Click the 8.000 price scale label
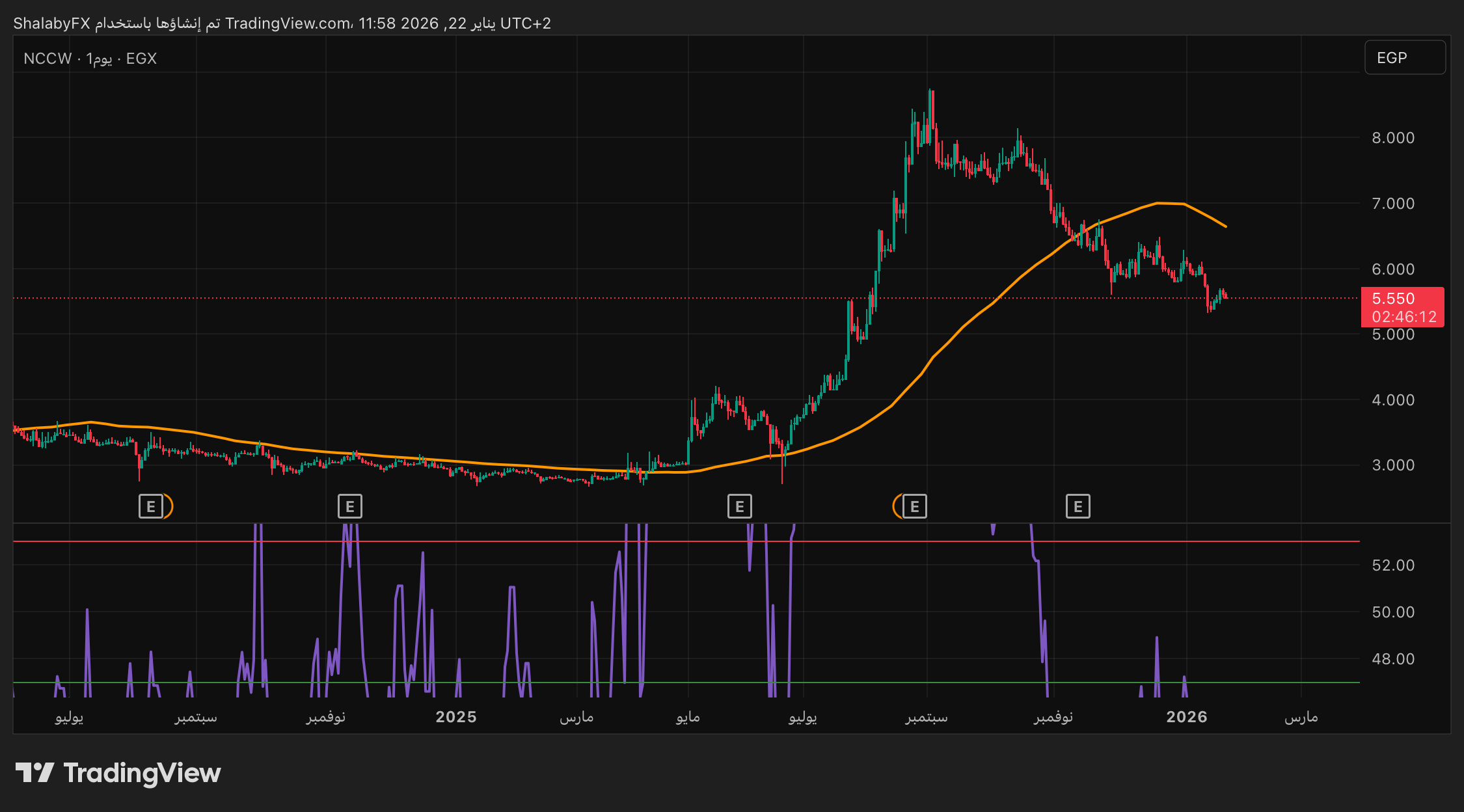The image size is (1464, 812). [1392, 138]
